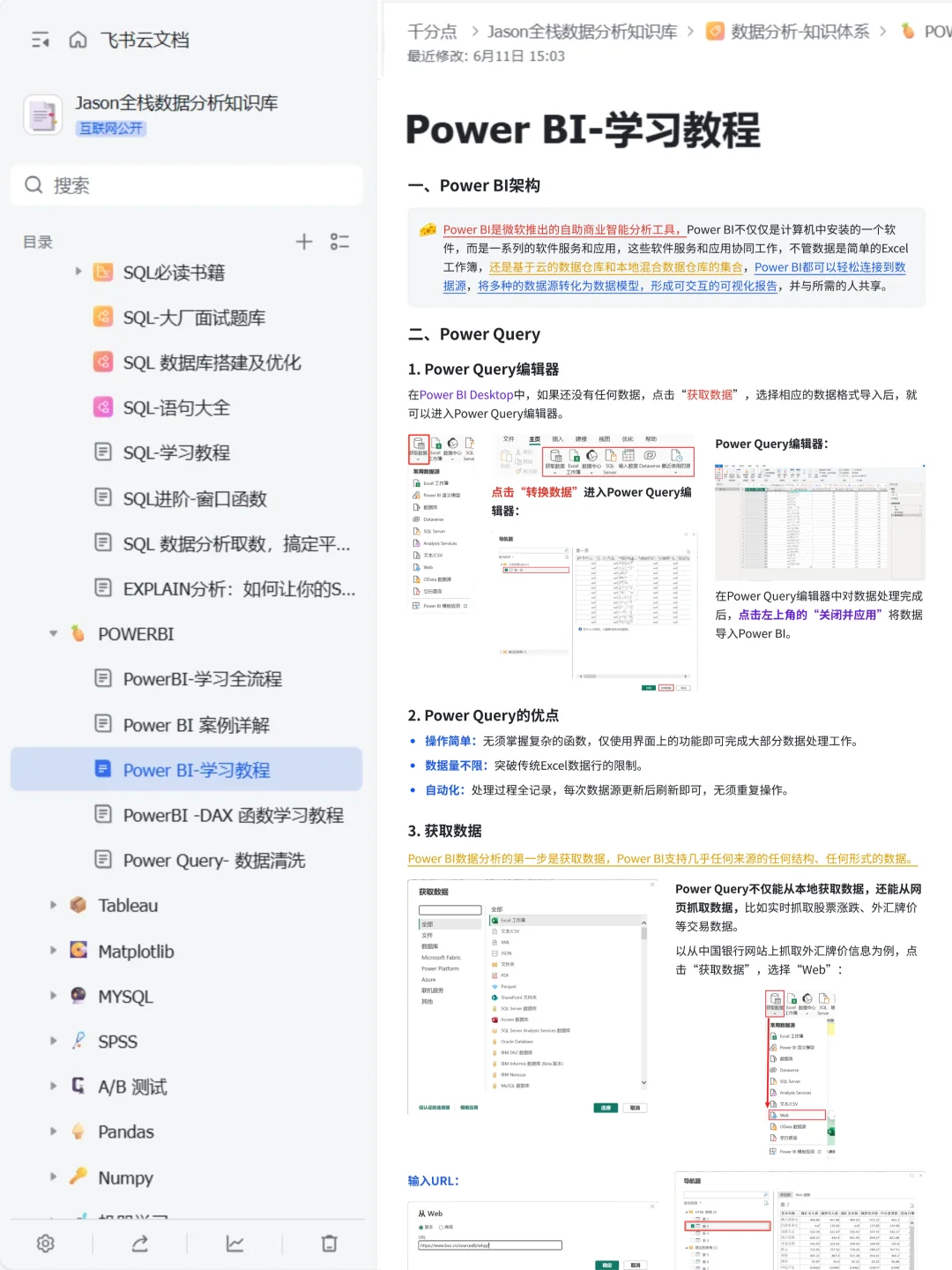Expand SQL必读书籍 chevron
This screenshot has width=952, height=1270.
pyautogui.click(x=78, y=273)
